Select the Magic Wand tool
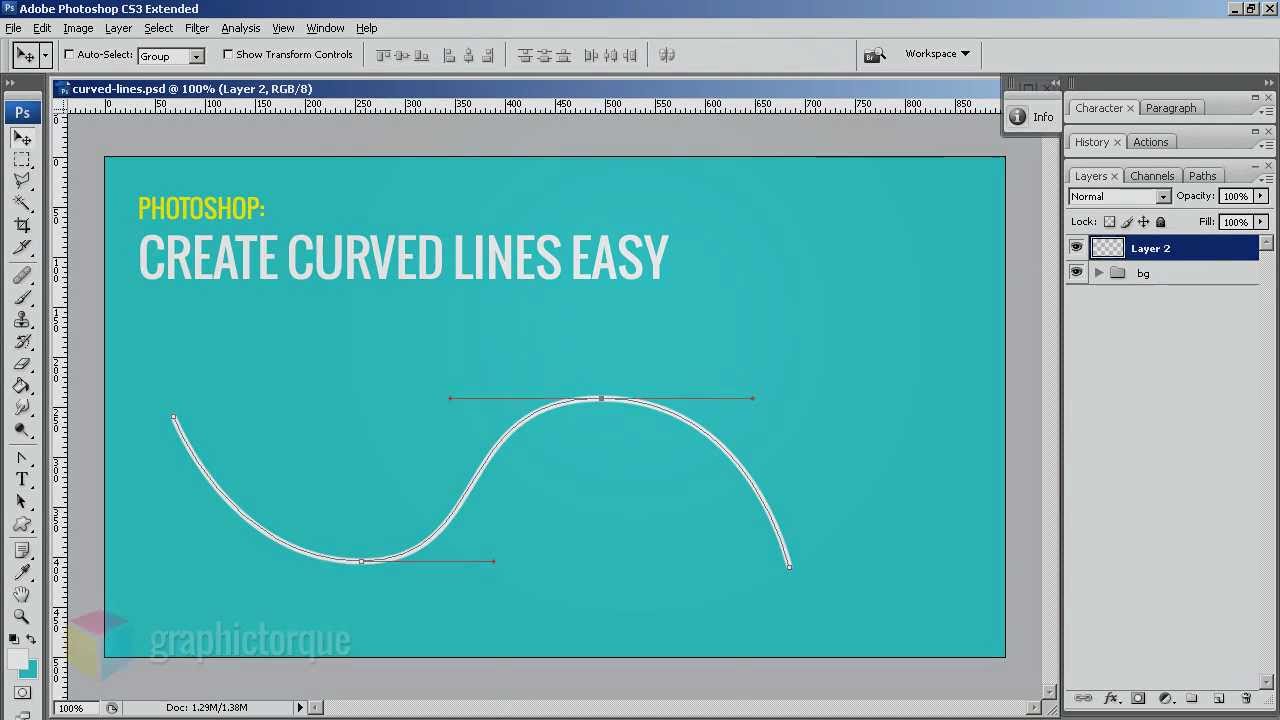The height and width of the screenshot is (720, 1280). point(22,203)
